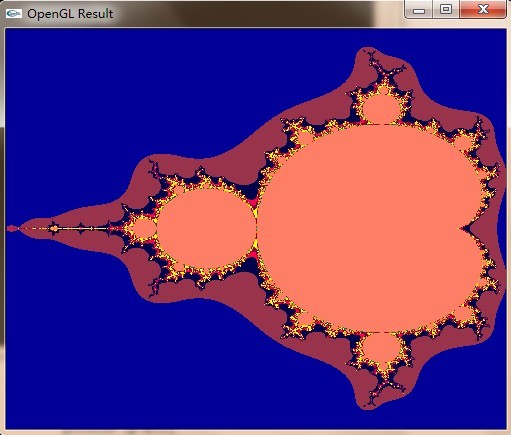511x435 pixels.
Task: Minimize the OpenGL Result window
Action: 419,10
